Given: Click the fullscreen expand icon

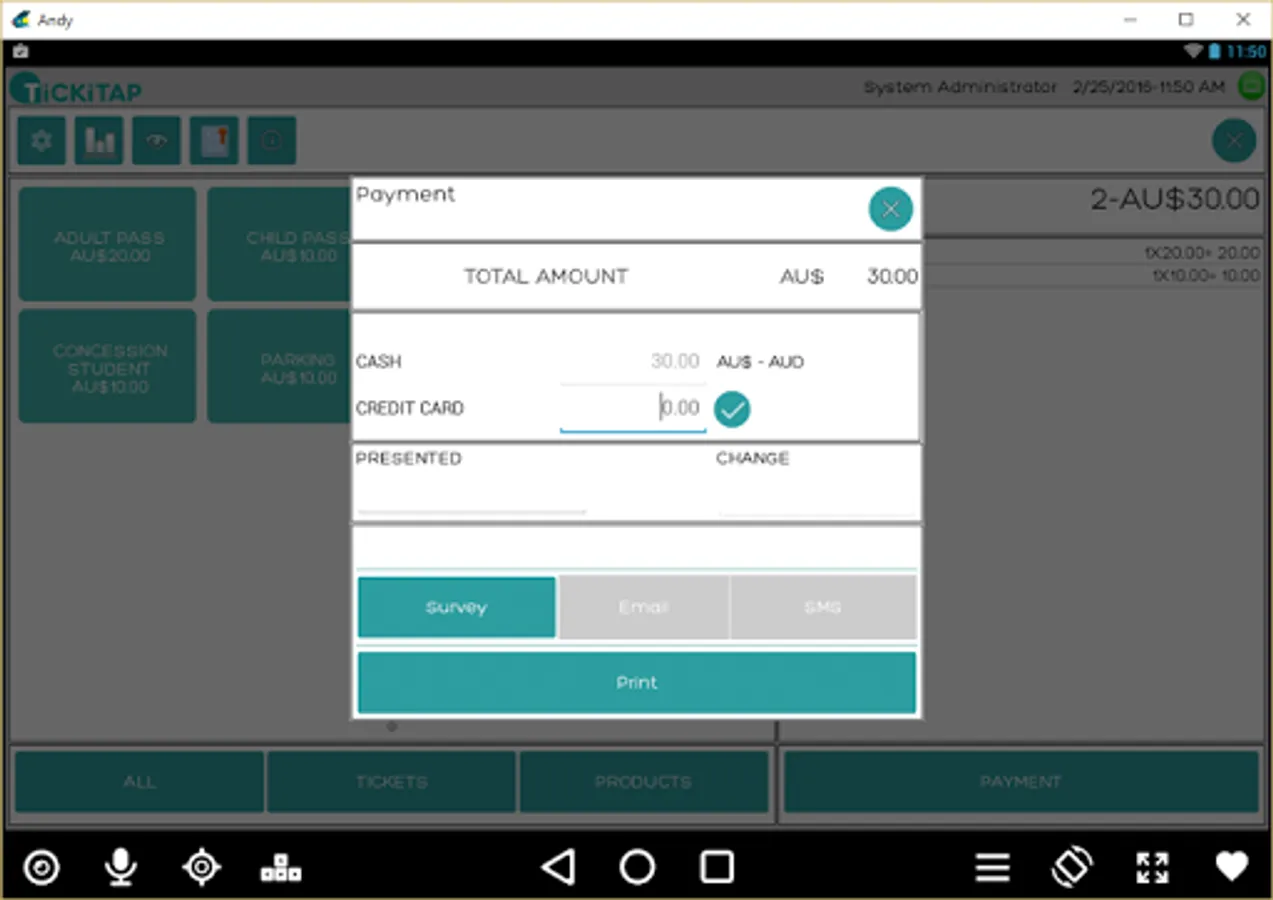Looking at the screenshot, I should coord(1152,867).
